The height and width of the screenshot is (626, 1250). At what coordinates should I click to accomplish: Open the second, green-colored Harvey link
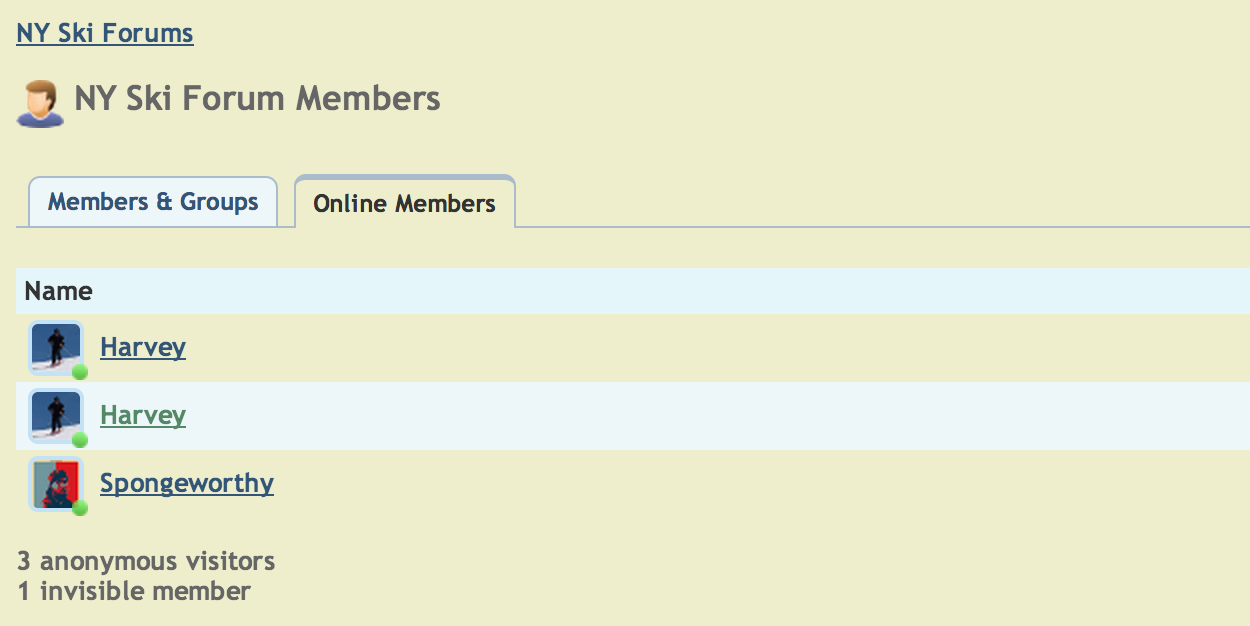tap(143, 415)
